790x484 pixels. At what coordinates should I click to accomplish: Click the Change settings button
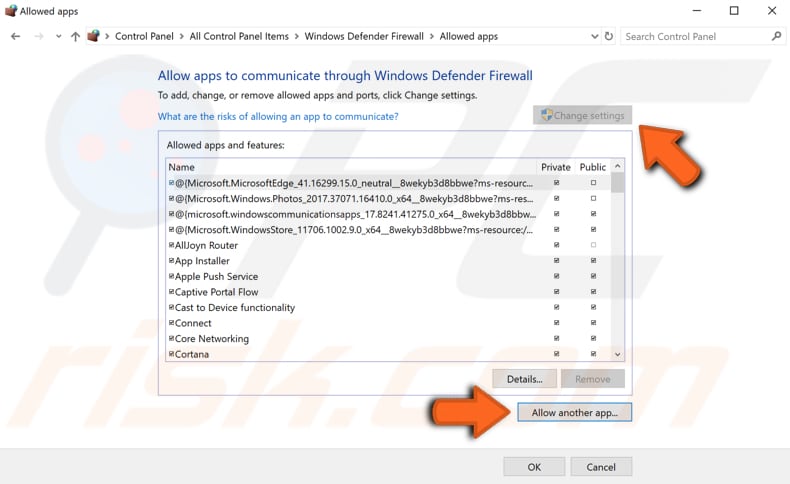pyautogui.click(x=582, y=115)
